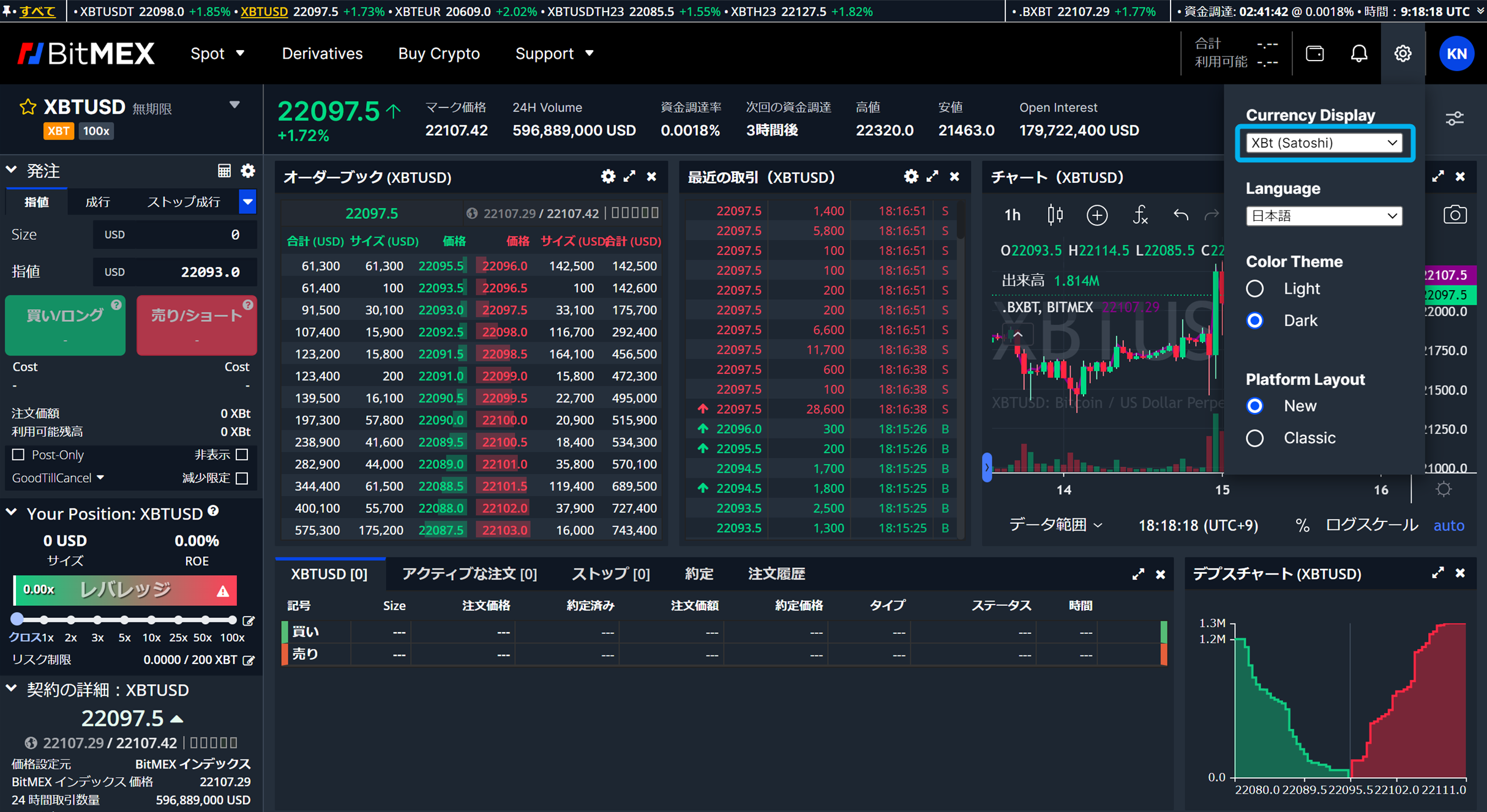The width and height of the screenshot is (1487, 812).
Task: Open the wallet icon in header
Action: click(x=1314, y=54)
